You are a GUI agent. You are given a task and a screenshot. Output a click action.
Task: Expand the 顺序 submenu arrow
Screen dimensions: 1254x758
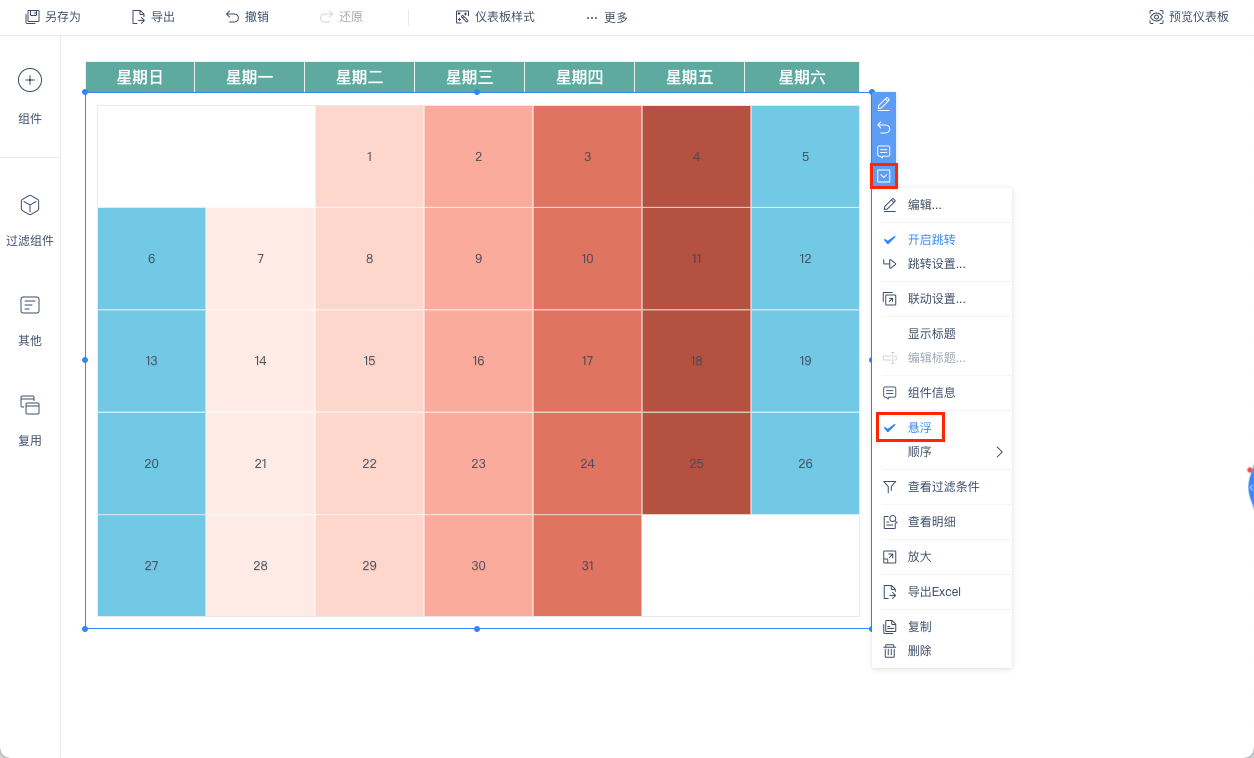point(999,452)
